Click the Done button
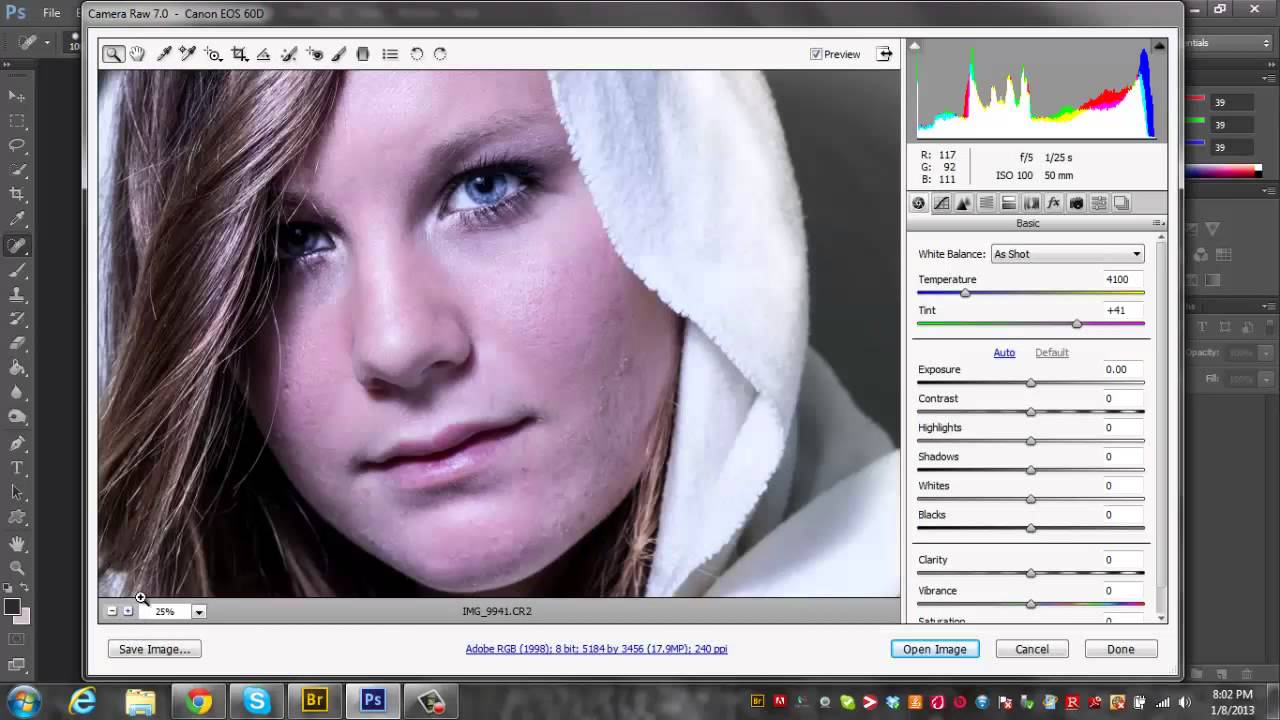Viewport: 1280px width, 720px height. tap(1121, 649)
